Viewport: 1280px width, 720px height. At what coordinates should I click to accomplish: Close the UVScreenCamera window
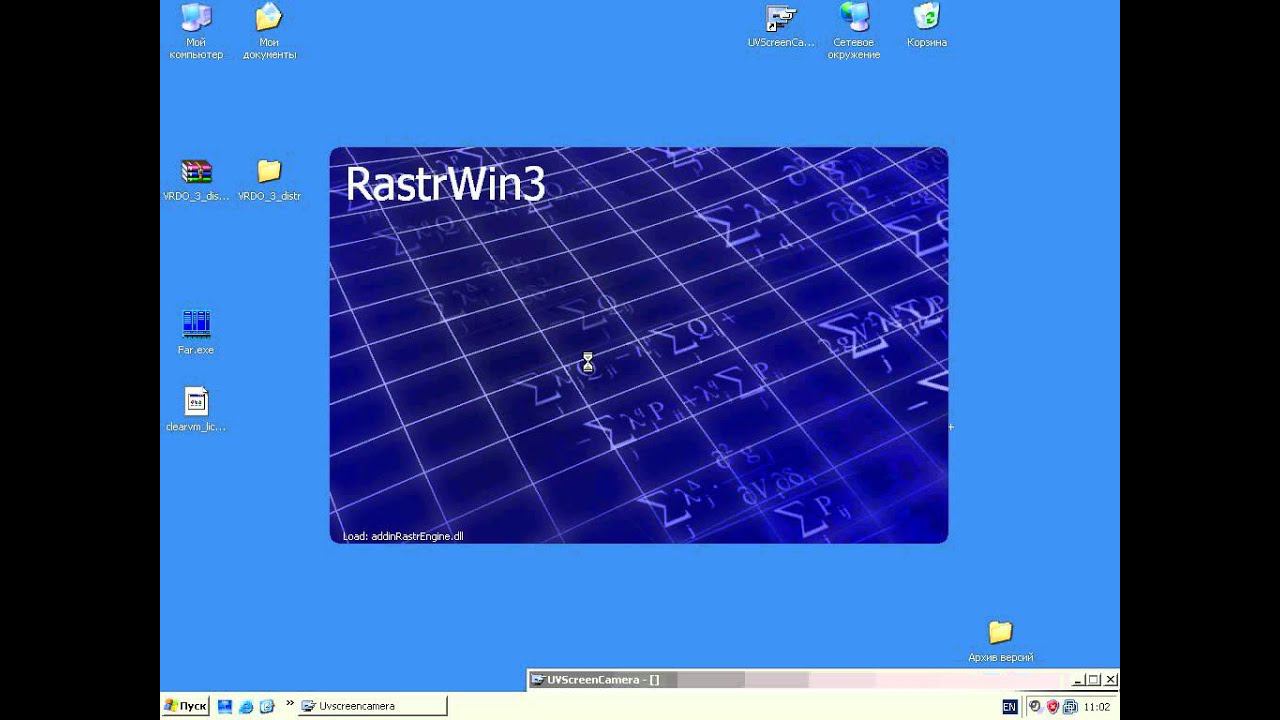point(1110,680)
